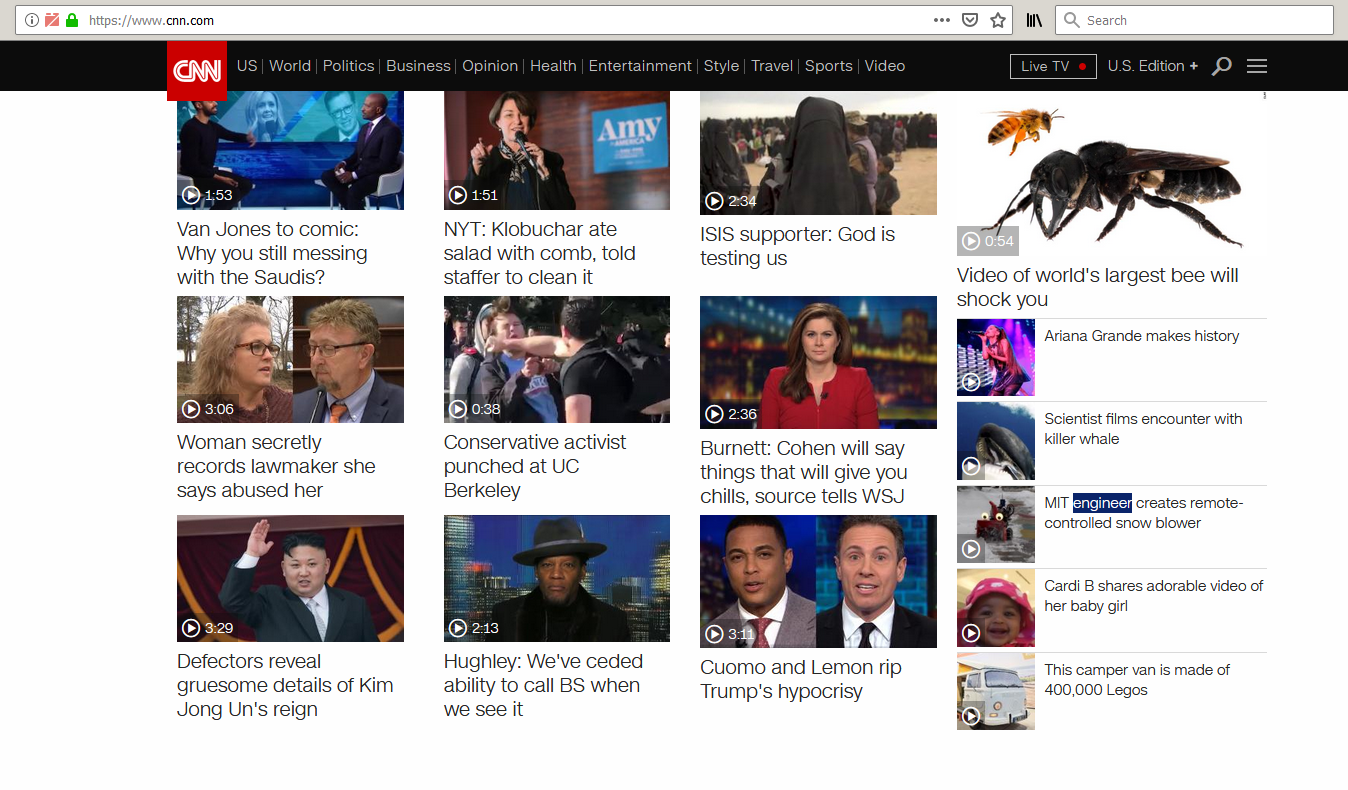Open 'NYT: Klobuchar ate salad with comb' headline
The width and height of the screenshot is (1348, 790).
(540, 253)
